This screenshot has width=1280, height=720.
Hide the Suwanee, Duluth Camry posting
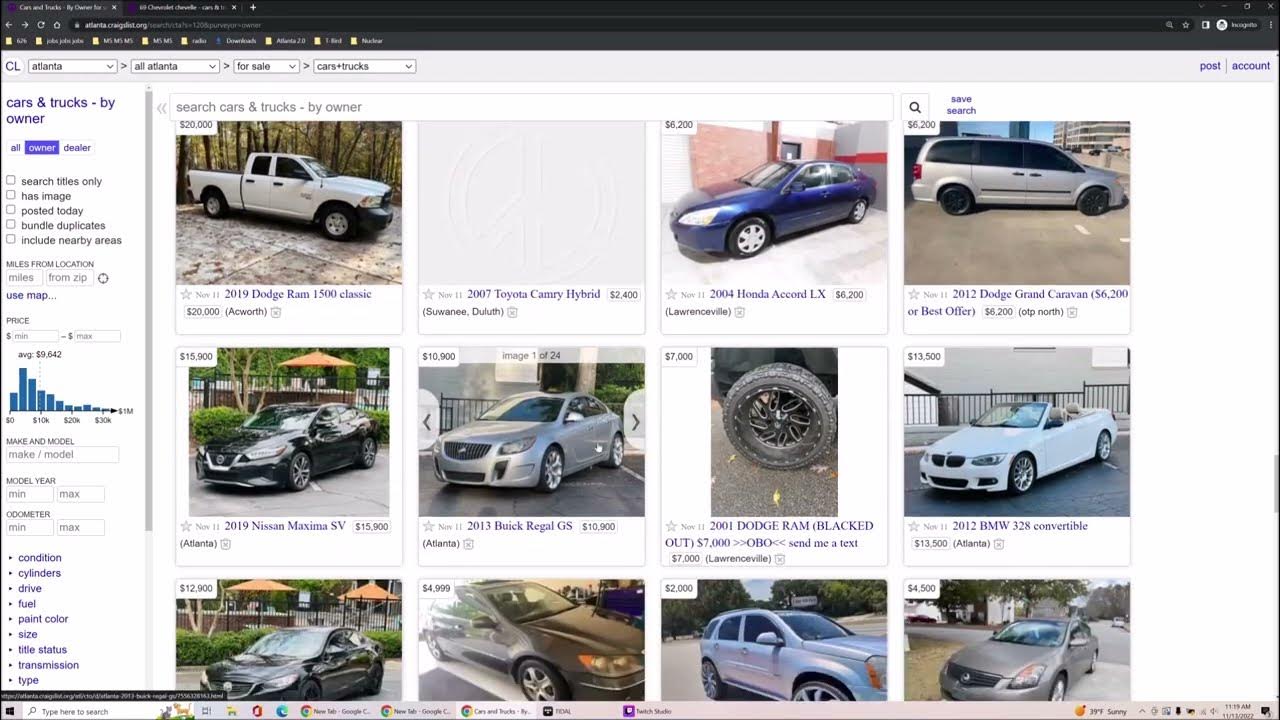click(512, 312)
